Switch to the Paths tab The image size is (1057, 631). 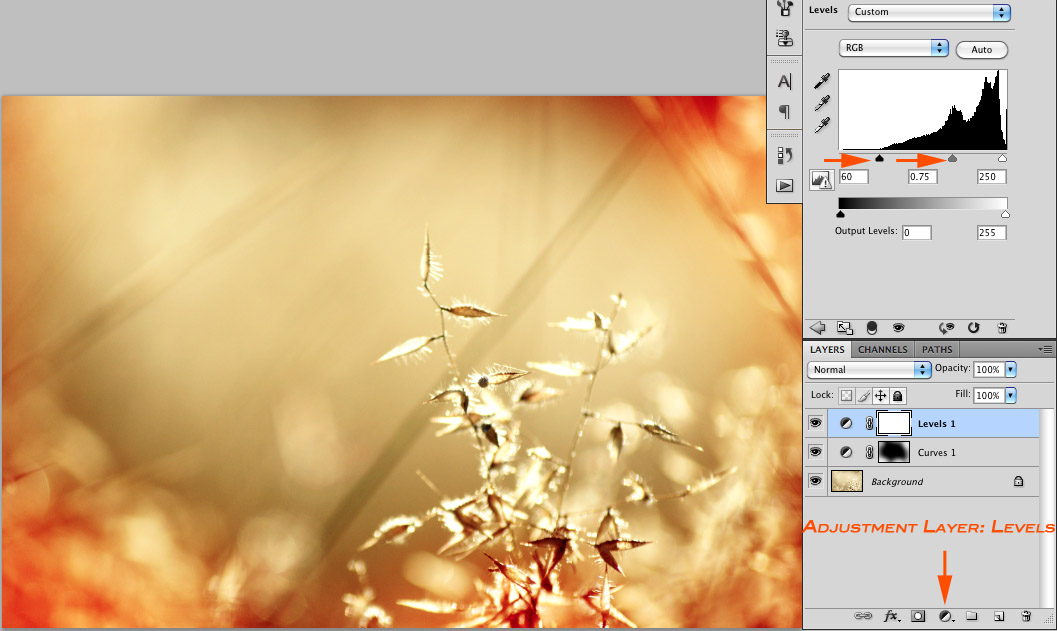(x=937, y=349)
